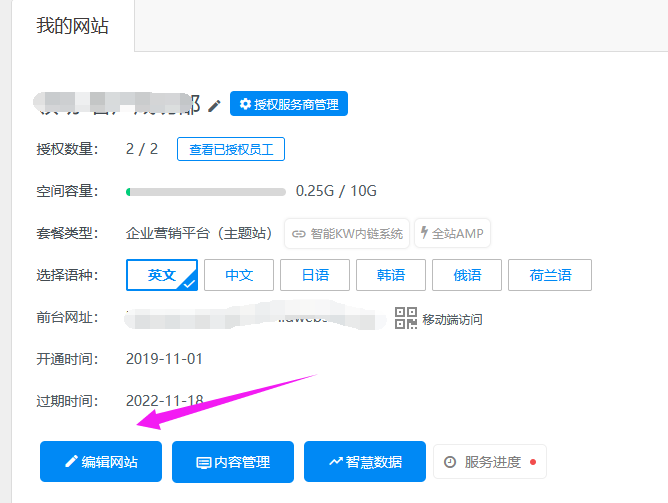The width and height of the screenshot is (668, 503).
Task: Click the 2022-11-18 expiry date
Action: 164,401
